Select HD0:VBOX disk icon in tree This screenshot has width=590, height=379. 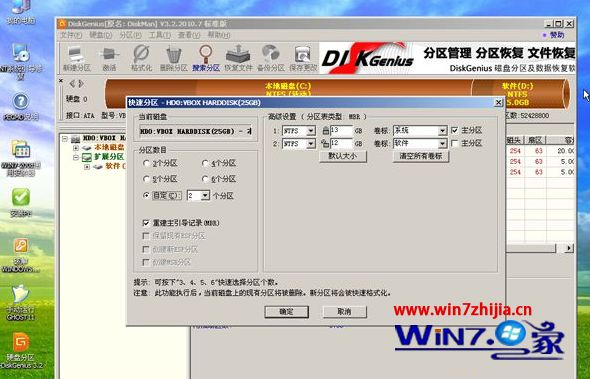(x=76, y=139)
